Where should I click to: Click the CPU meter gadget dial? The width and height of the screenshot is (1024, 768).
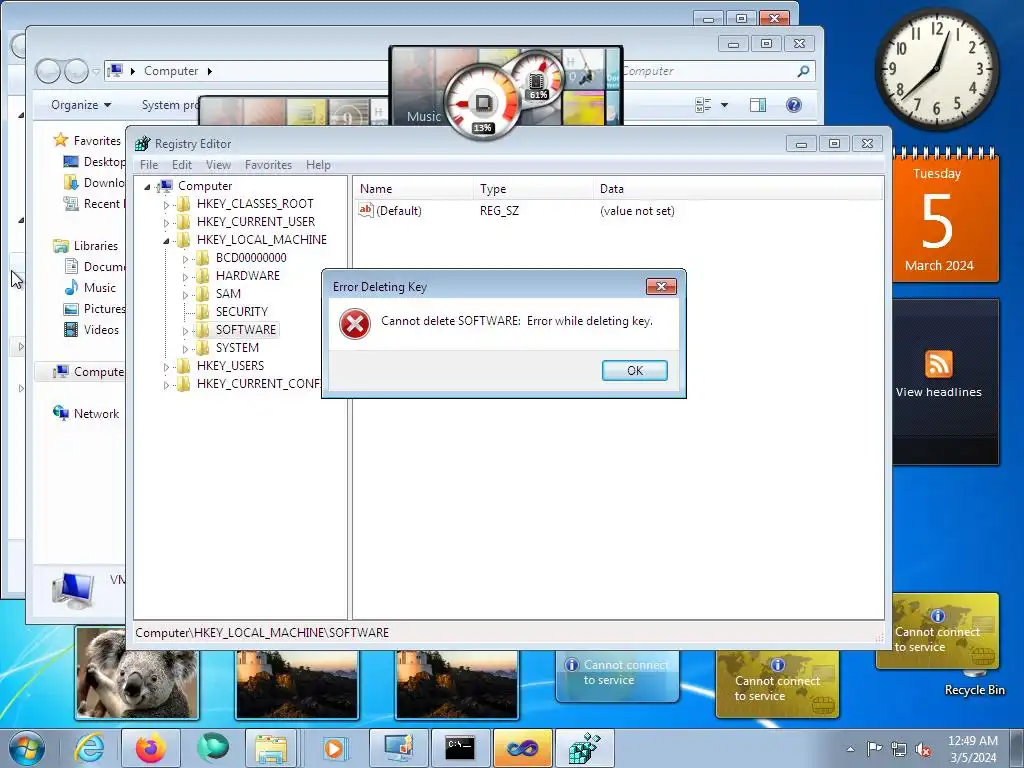coord(483,103)
